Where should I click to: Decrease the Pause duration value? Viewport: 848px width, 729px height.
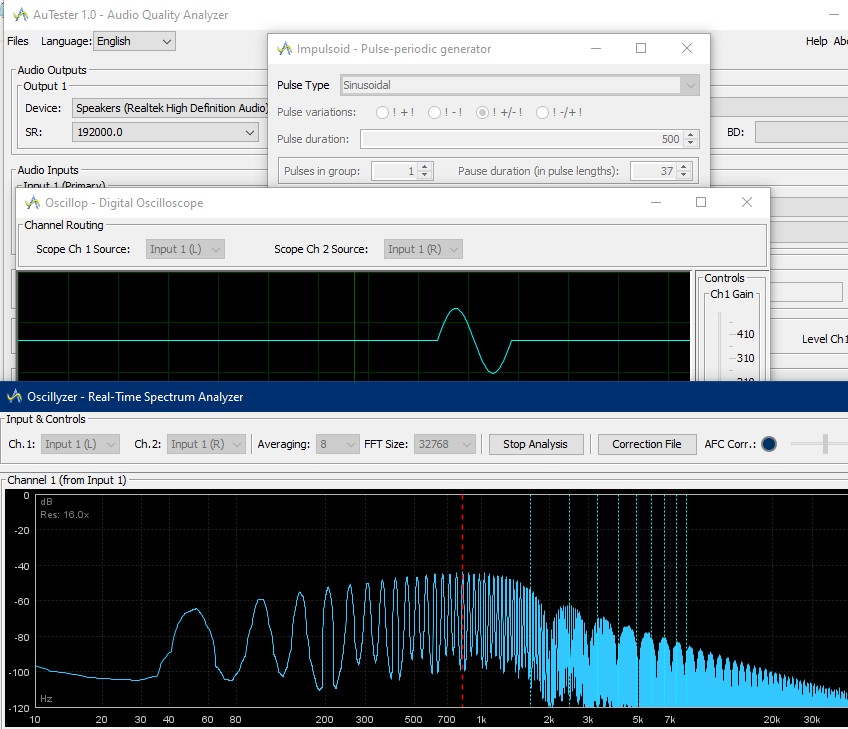tap(684, 175)
